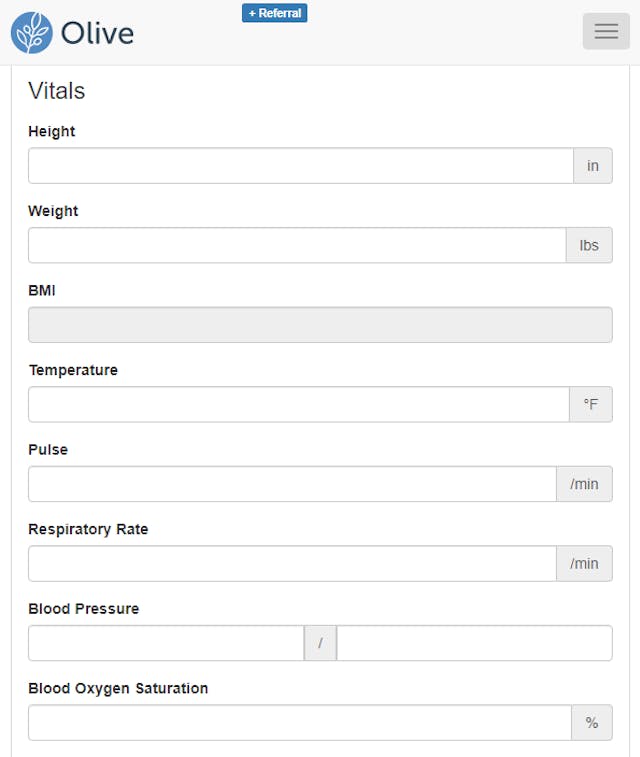Focus the Temperature input field
The image size is (640, 757).
tap(299, 404)
